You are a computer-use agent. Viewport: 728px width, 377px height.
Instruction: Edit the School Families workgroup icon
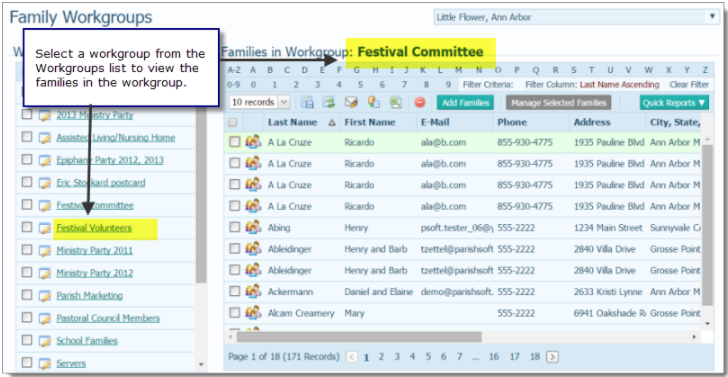pyautogui.click(x=45, y=341)
